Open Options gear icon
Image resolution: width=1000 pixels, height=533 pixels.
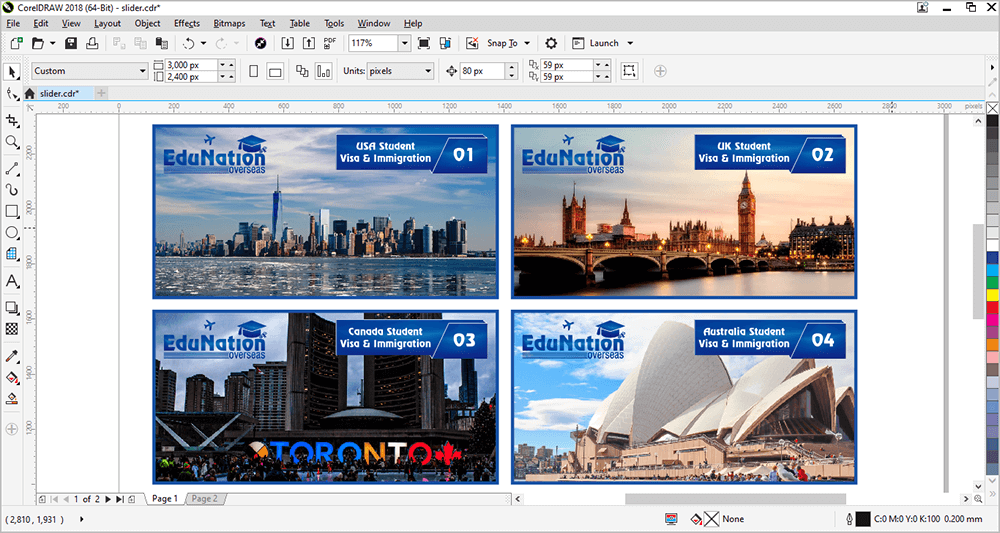click(551, 43)
